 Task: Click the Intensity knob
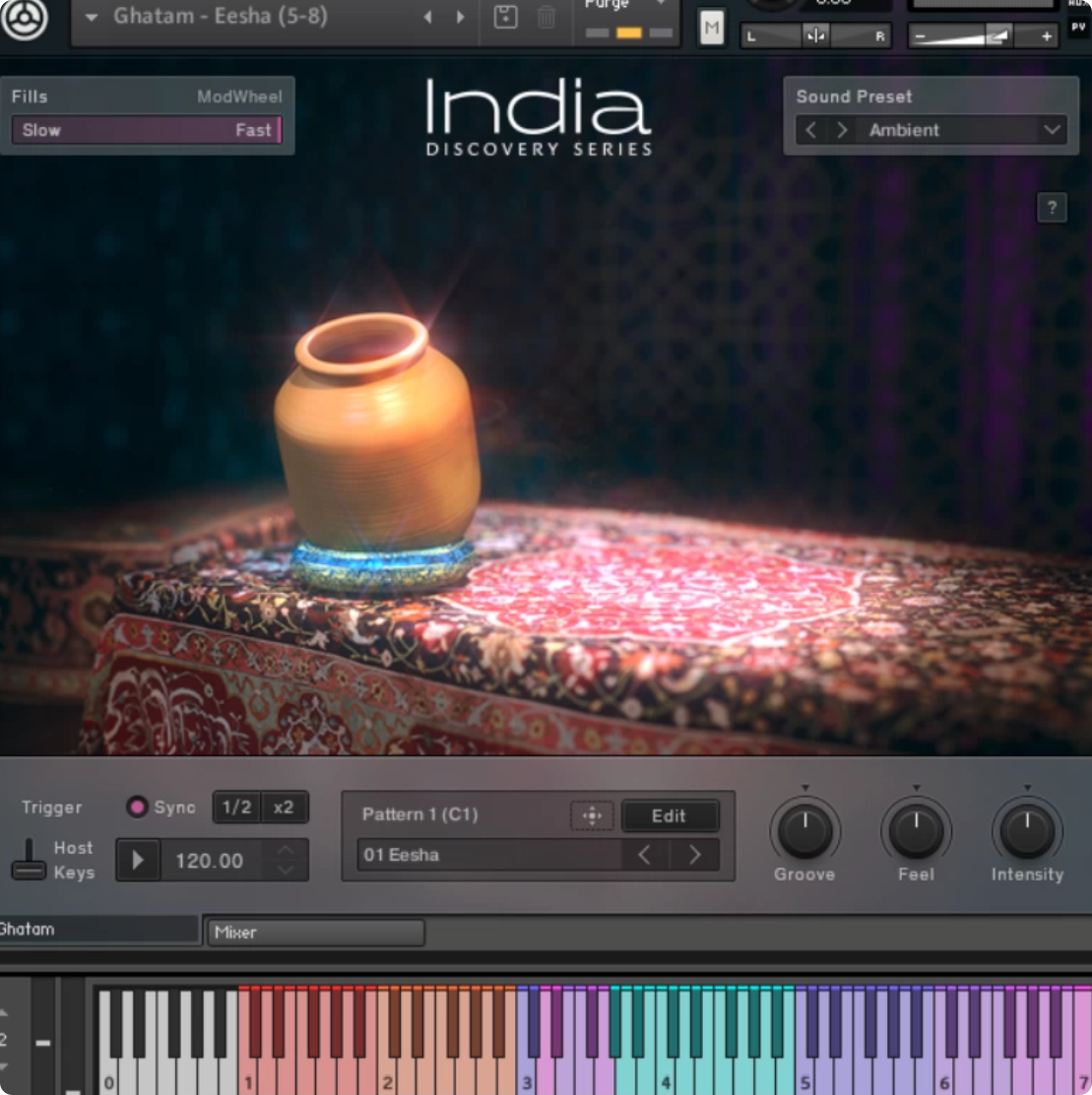[1027, 831]
